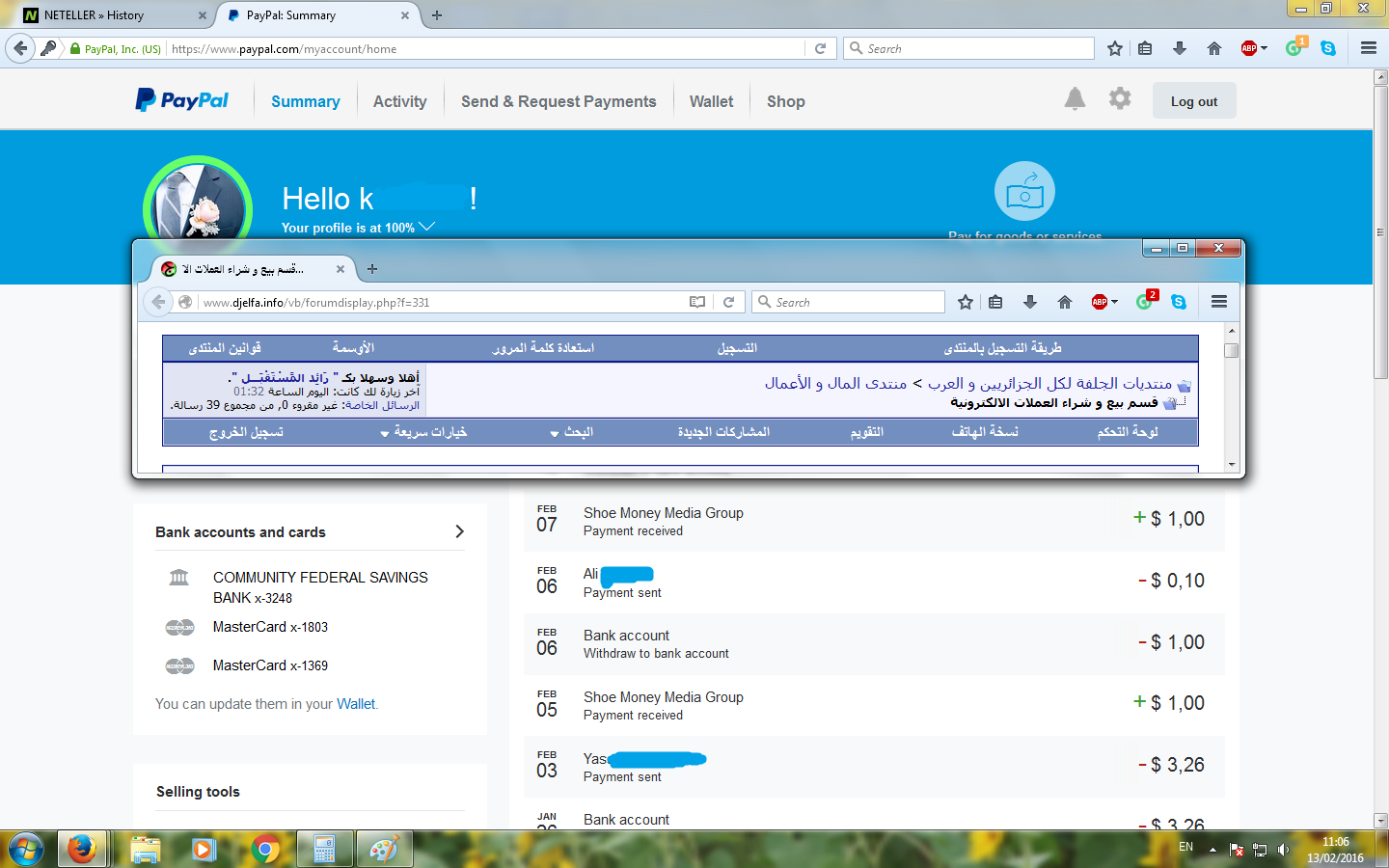This screenshot has height=868, width=1389.
Task: Open the Wallet menu item
Action: pos(711,101)
